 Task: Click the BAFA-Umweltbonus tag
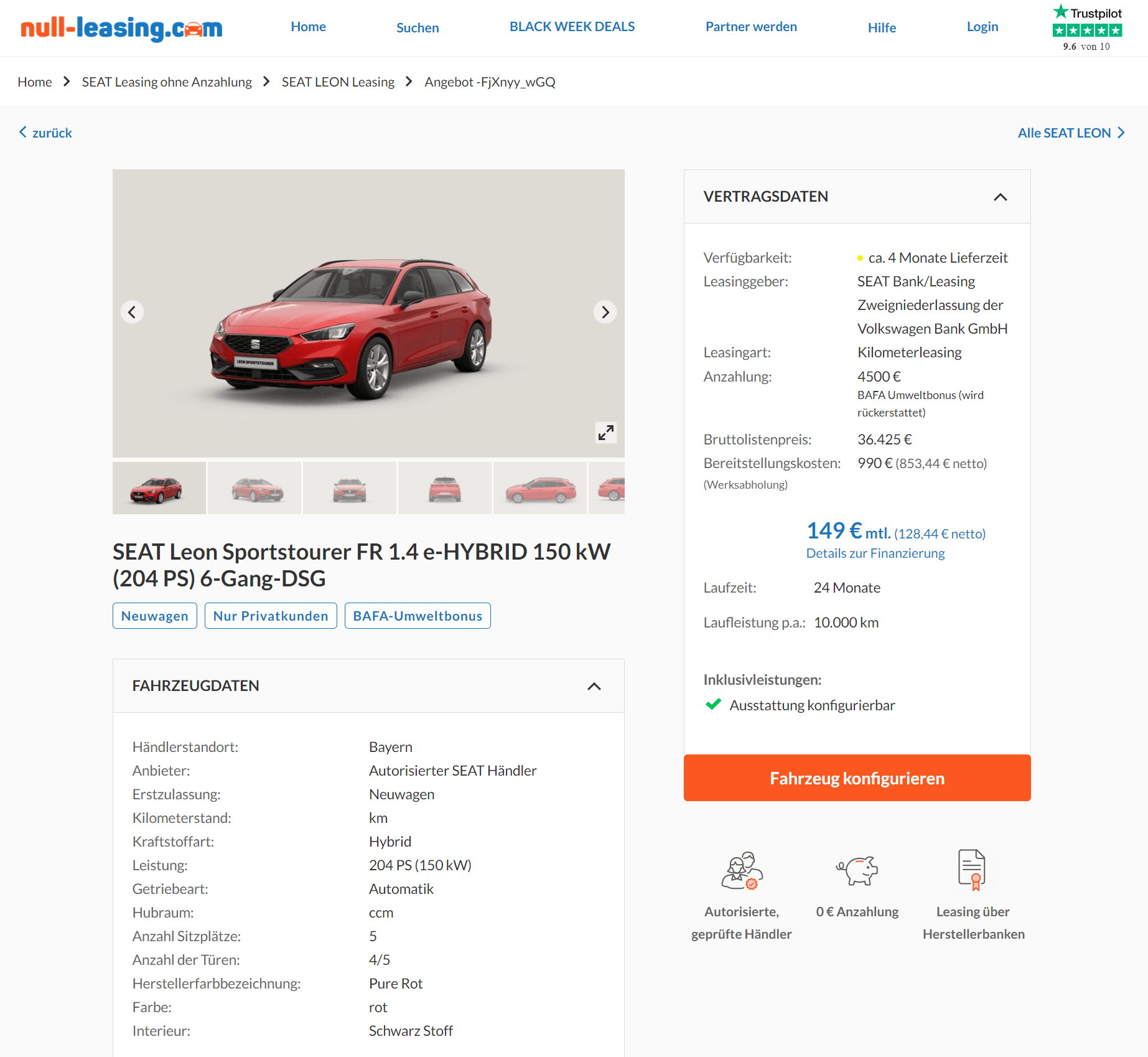pos(418,616)
